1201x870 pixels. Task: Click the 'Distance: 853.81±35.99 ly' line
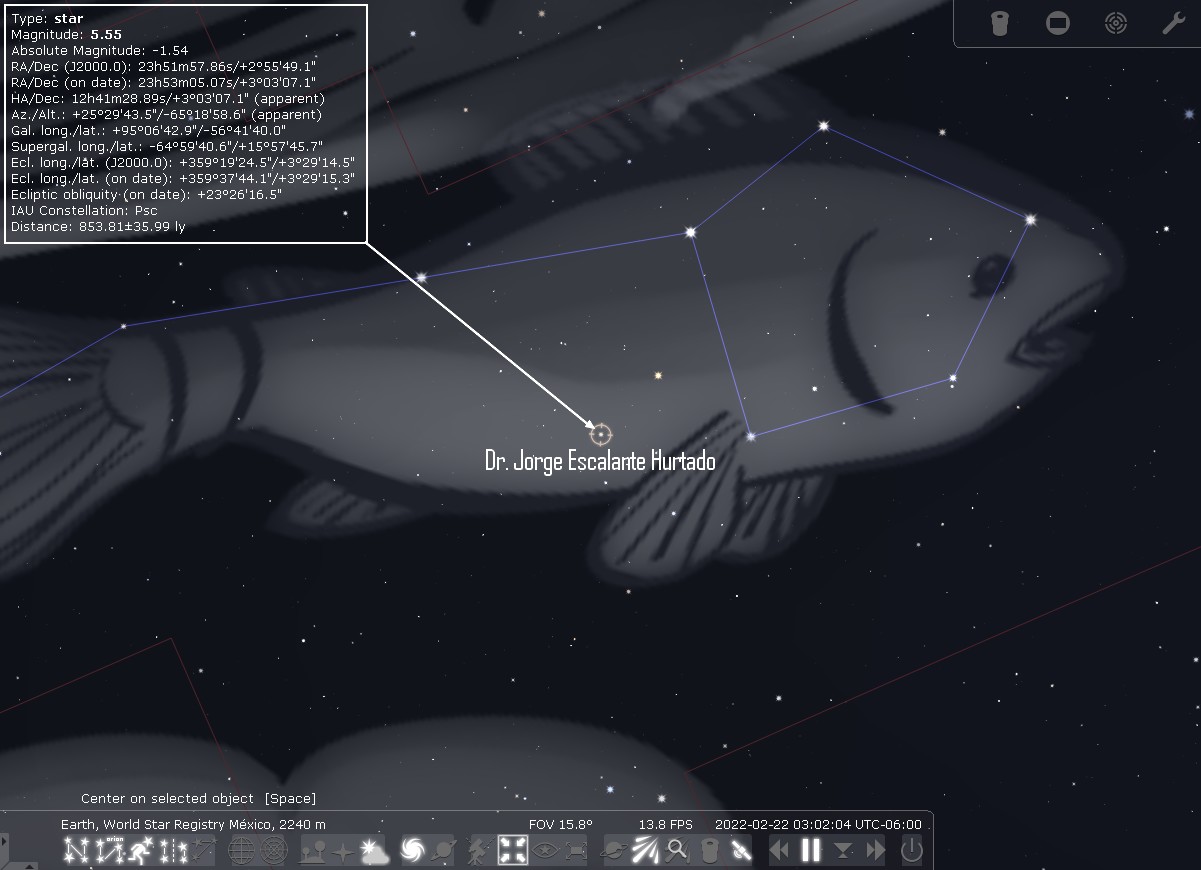point(98,226)
